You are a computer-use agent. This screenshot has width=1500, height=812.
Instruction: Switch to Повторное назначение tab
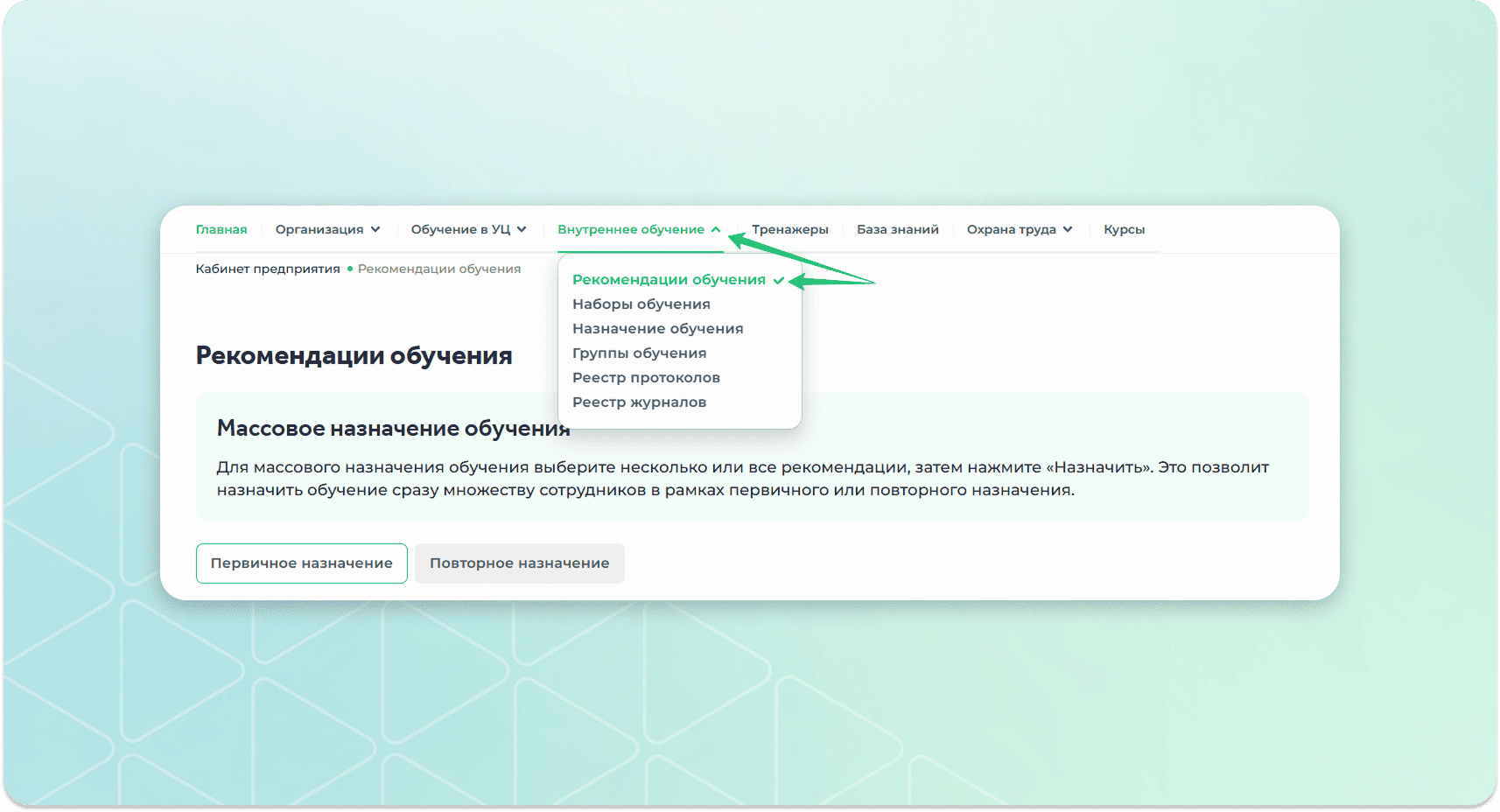[x=519, y=563]
